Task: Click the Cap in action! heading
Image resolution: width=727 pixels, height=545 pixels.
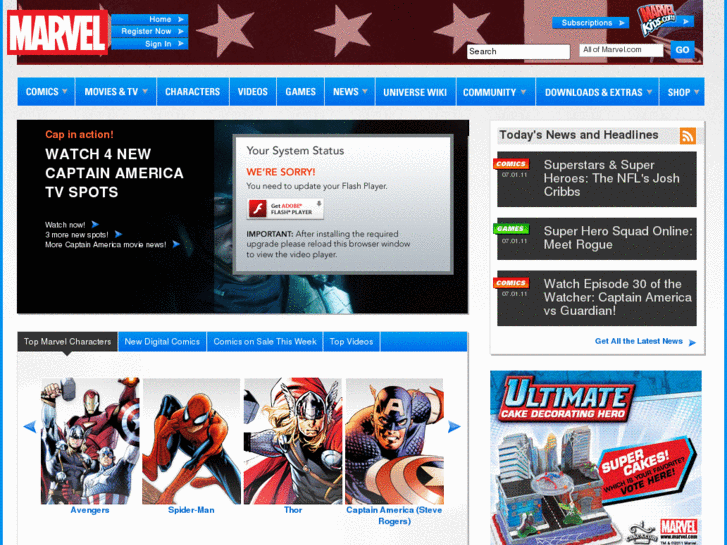Action: click(79, 135)
